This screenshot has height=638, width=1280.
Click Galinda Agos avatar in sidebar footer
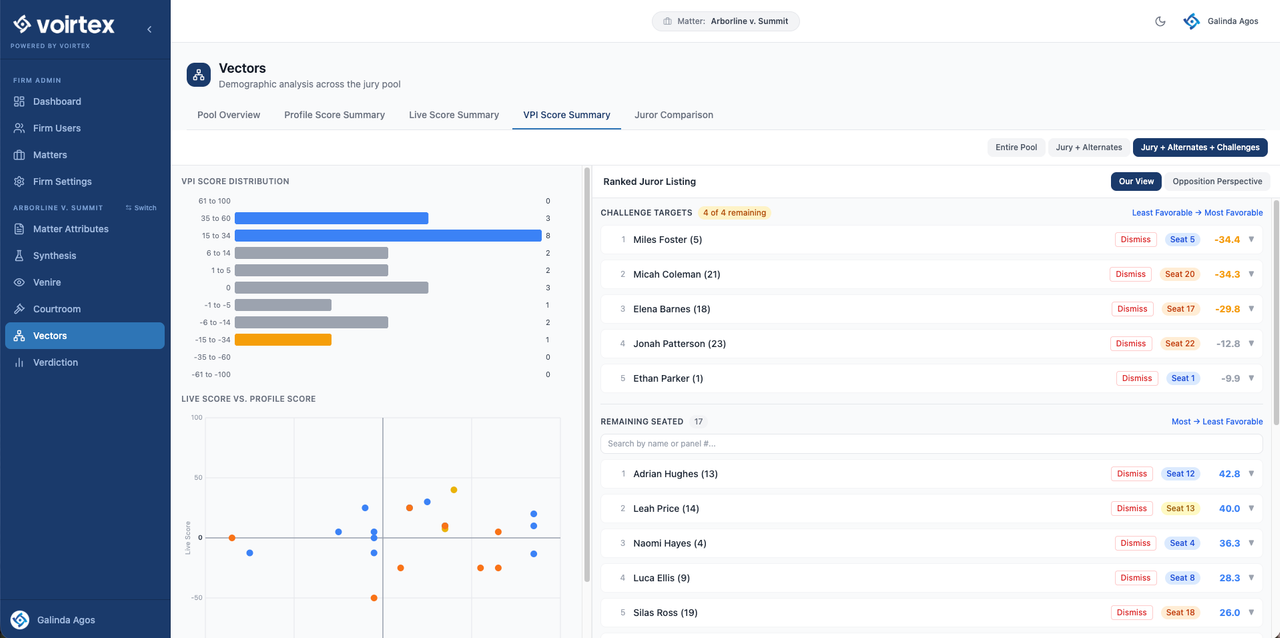coord(19,619)
